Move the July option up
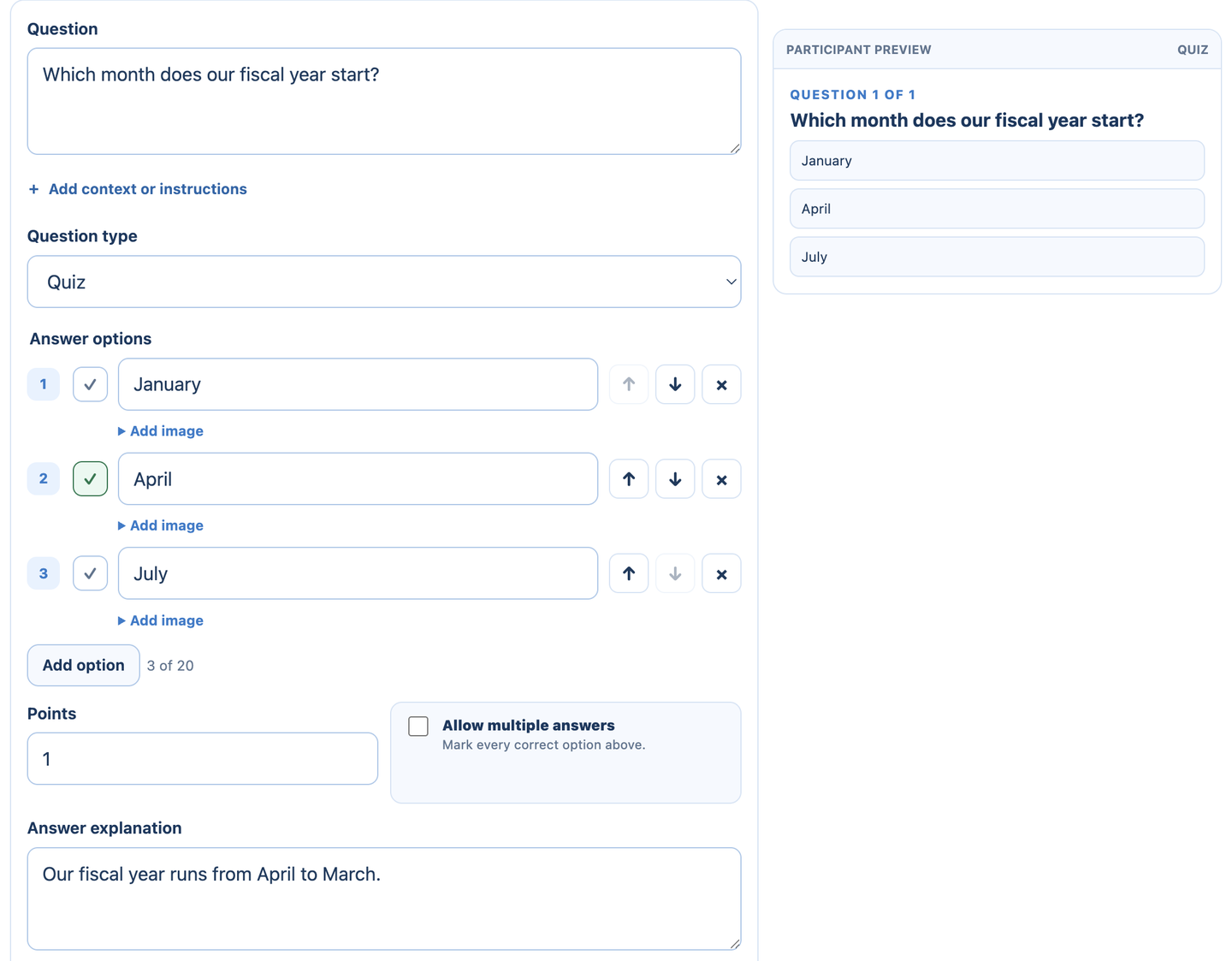 tap(629, 573)
